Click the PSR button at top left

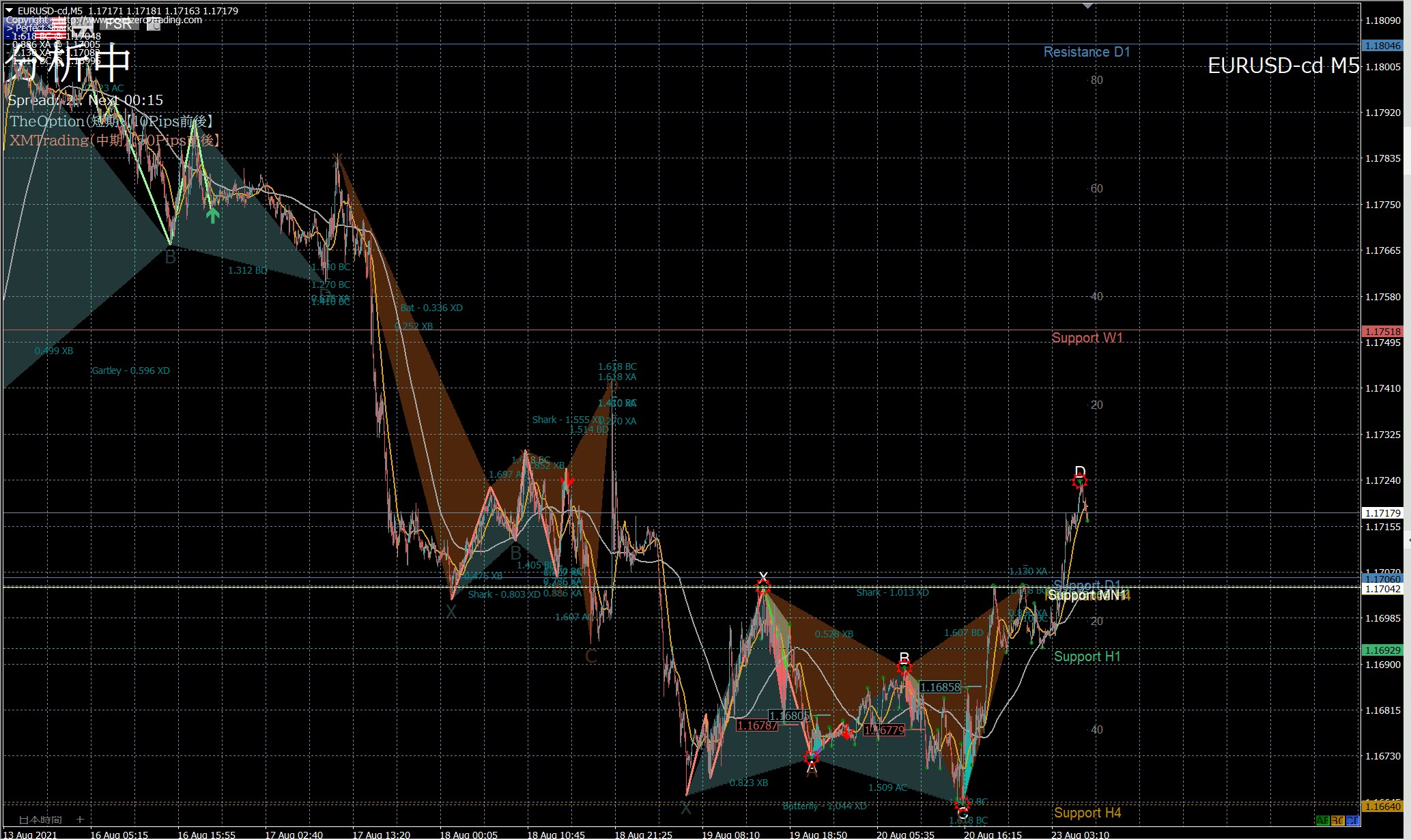click(x=119, y=25)
